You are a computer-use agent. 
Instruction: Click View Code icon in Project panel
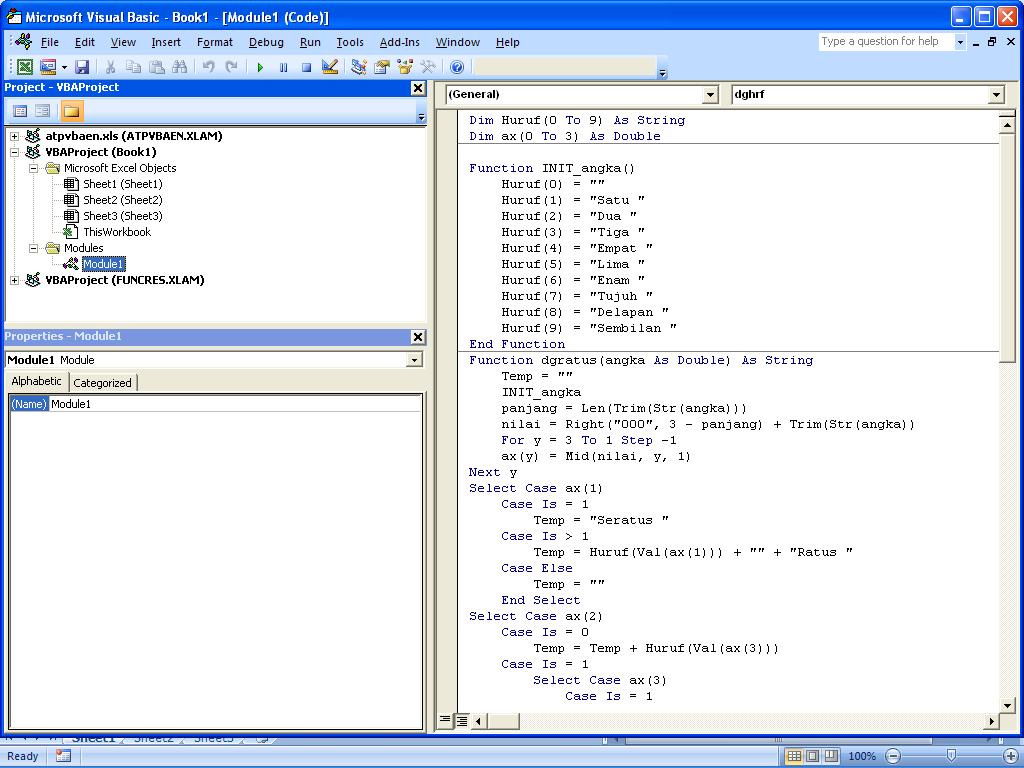coord(20,111)
